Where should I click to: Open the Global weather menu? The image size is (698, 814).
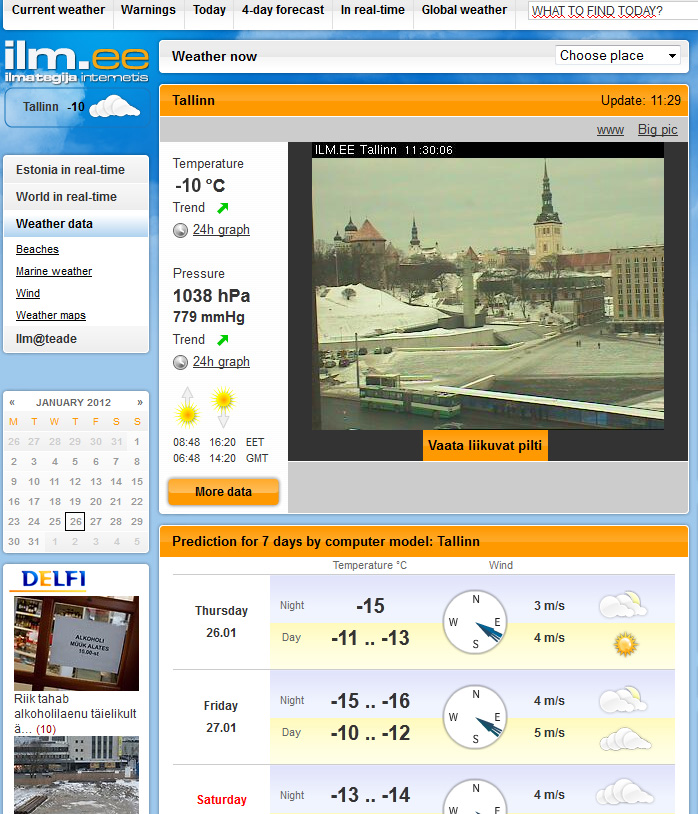click(464, 10)
